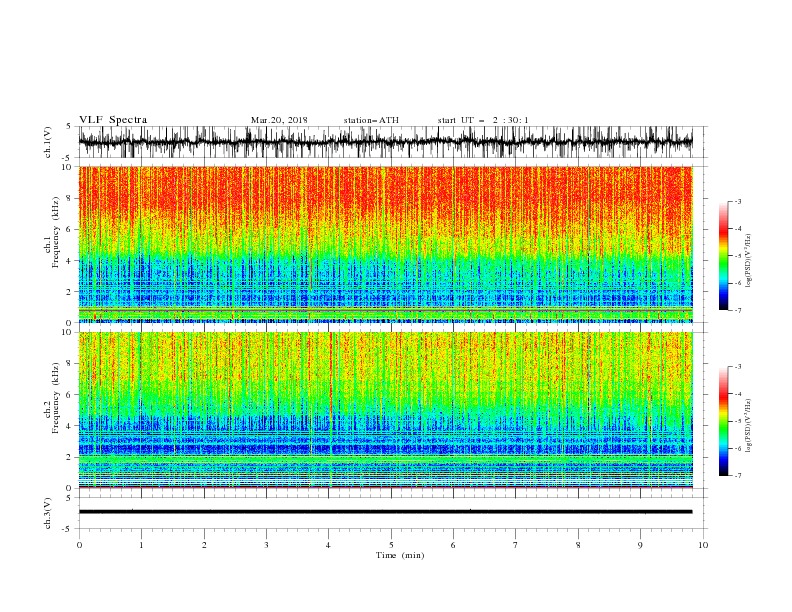Viewport: 792px width, 612px height.
Task: Click the ch.2 log(PSD) colorbar label
Action: point(748,426)
